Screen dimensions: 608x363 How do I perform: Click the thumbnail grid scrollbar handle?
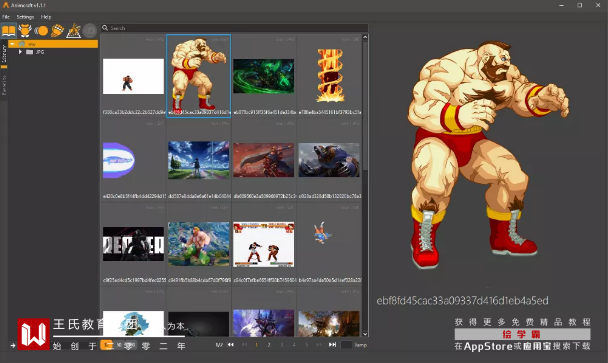click(x=365, y=105)
